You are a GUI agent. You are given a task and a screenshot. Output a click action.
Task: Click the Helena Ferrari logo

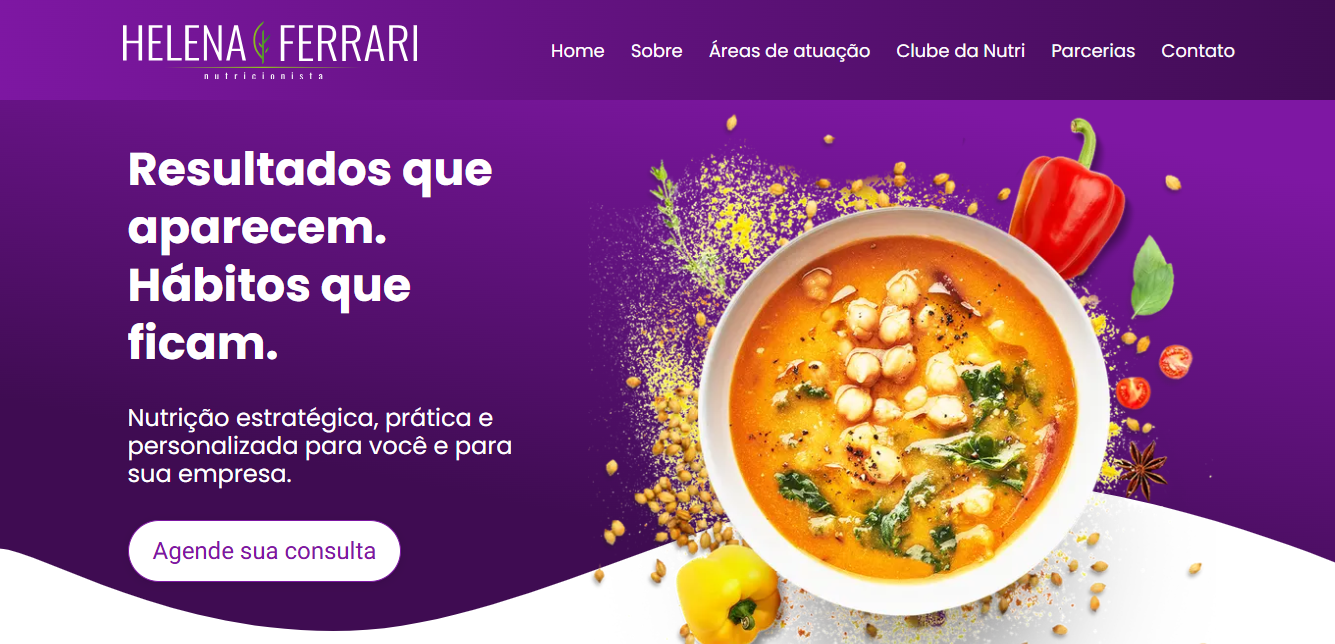click(x=270, y=50)
